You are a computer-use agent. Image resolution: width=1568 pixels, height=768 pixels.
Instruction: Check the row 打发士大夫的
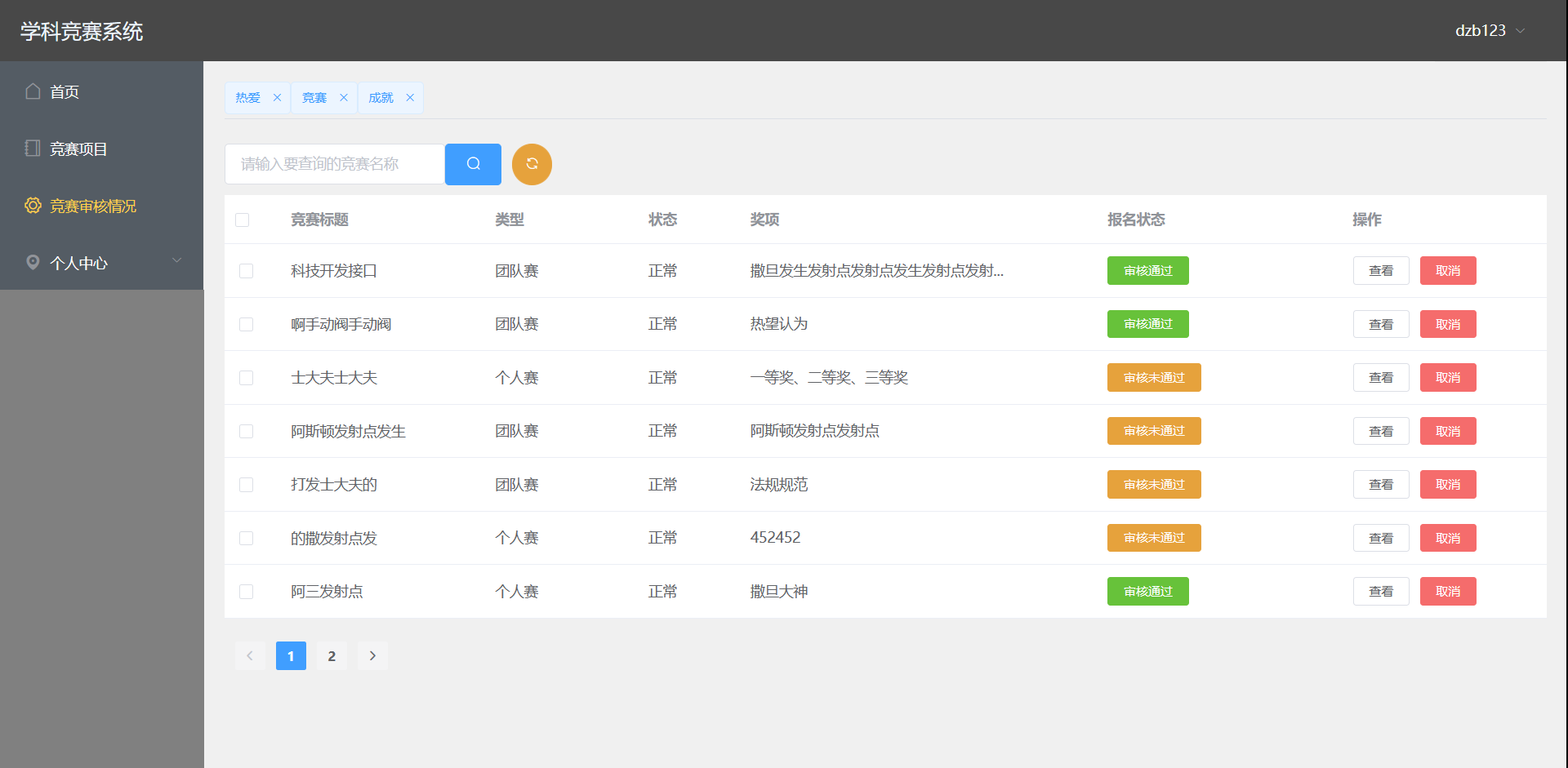(246, 485)
